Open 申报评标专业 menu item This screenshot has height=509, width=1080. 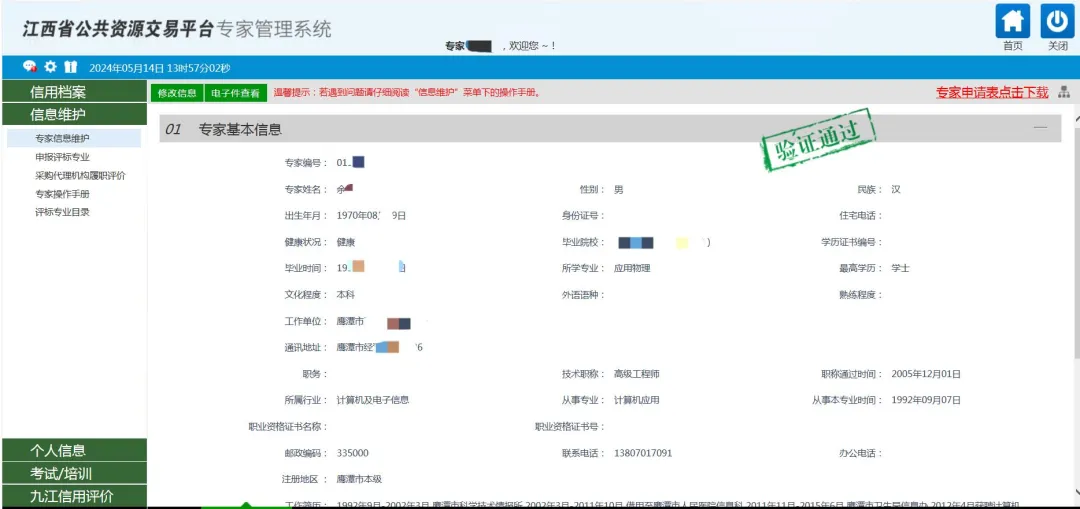62,157
